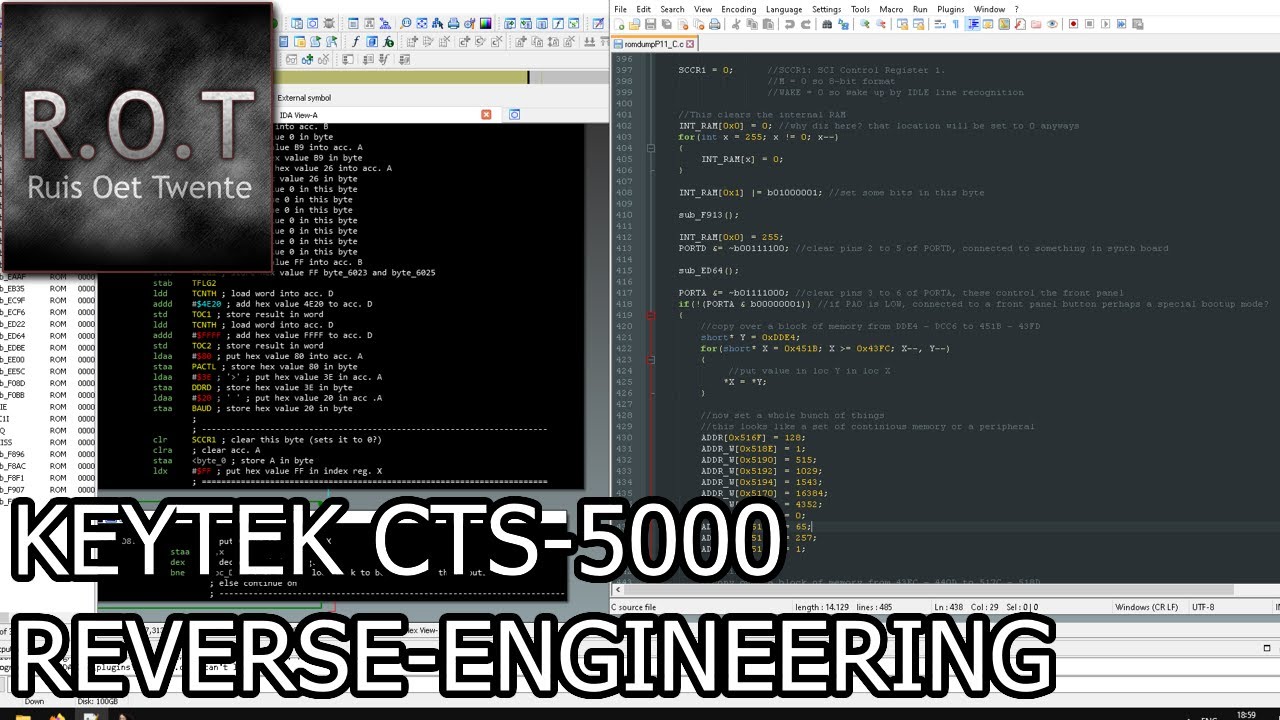Viewport: 1280px width, 720px height.
Task: Open Language menu in Notepad++
Action: tap(784, 9)
